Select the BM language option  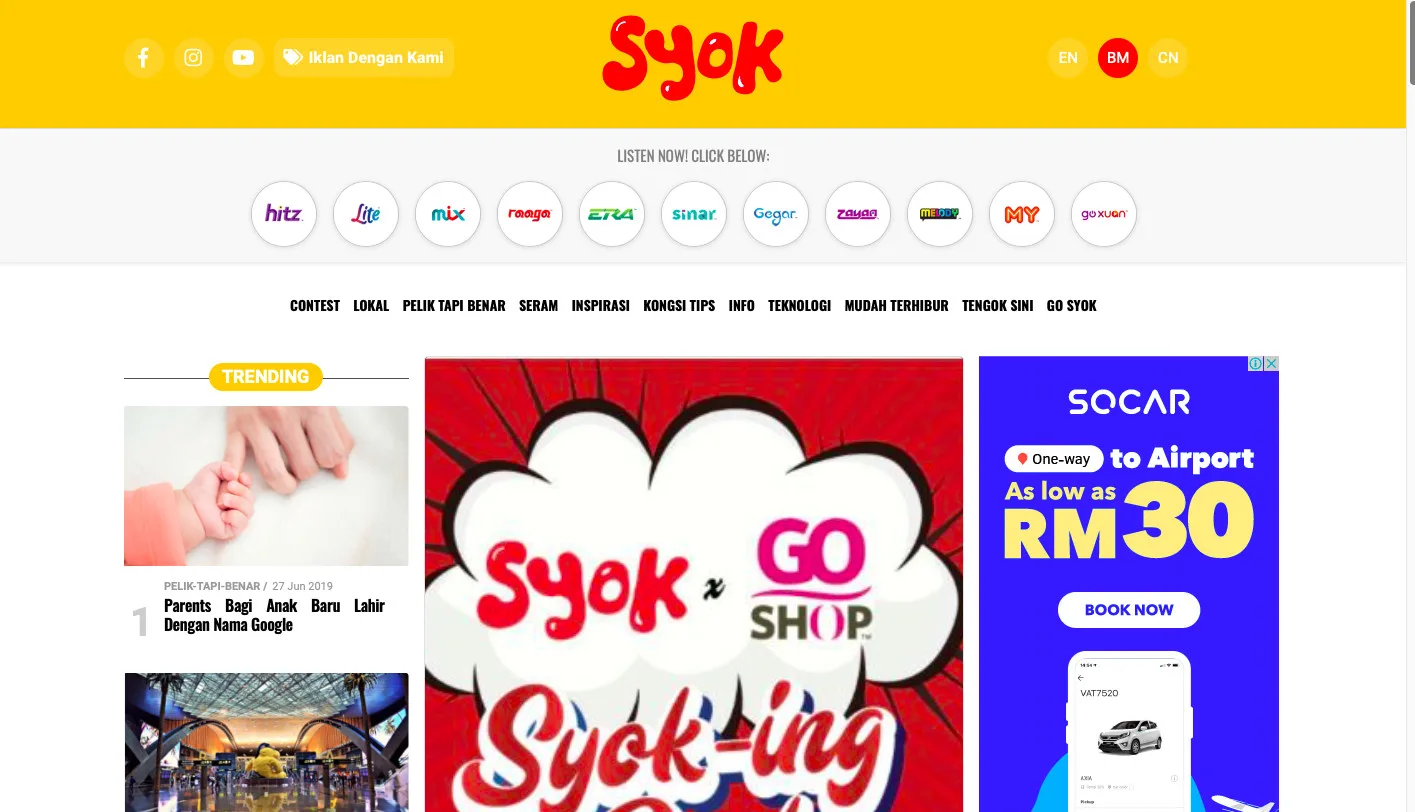coord(1118,58)
